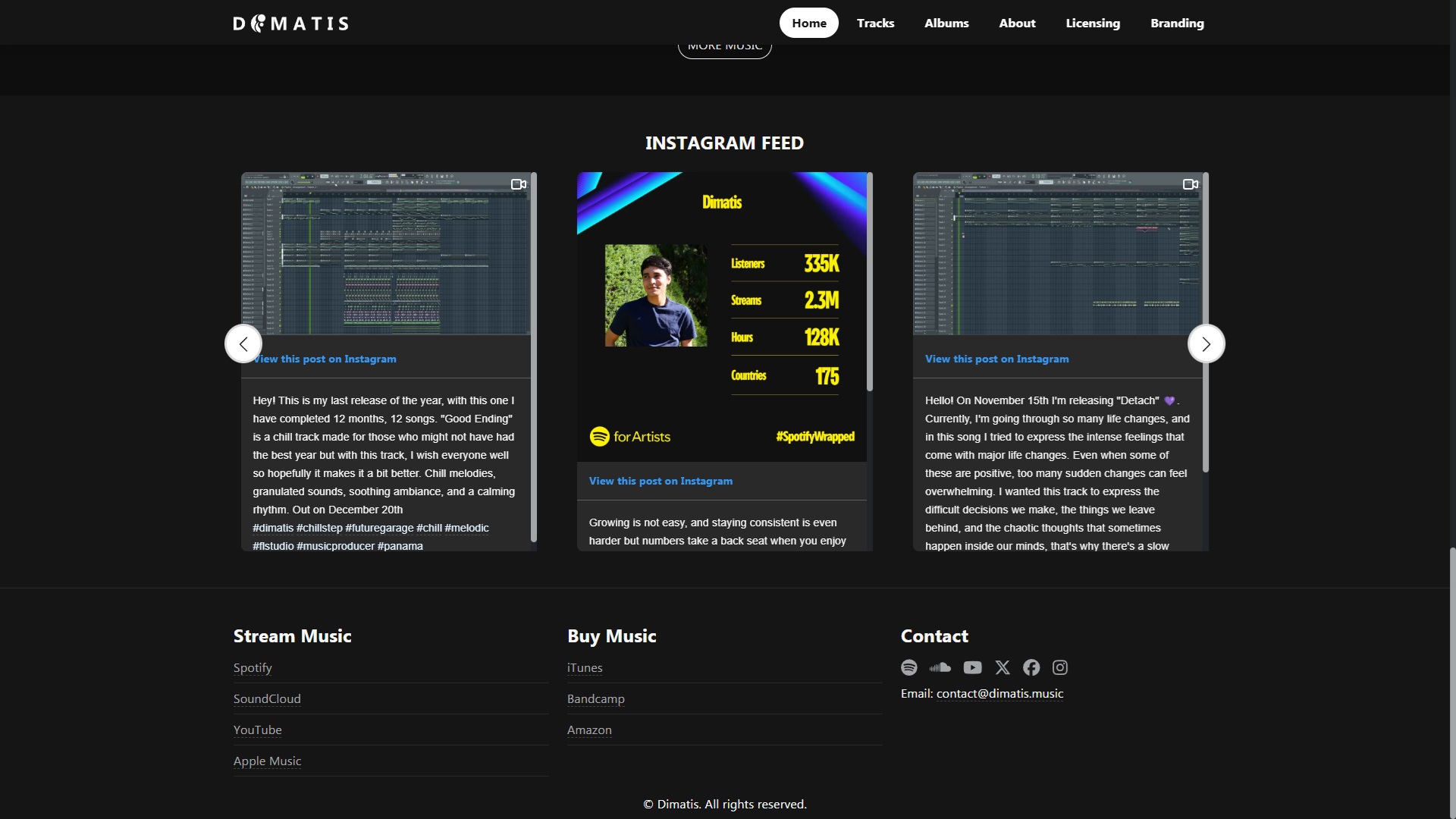
Task: Click the middle post's scrollbar
Action: coord(870,282)
